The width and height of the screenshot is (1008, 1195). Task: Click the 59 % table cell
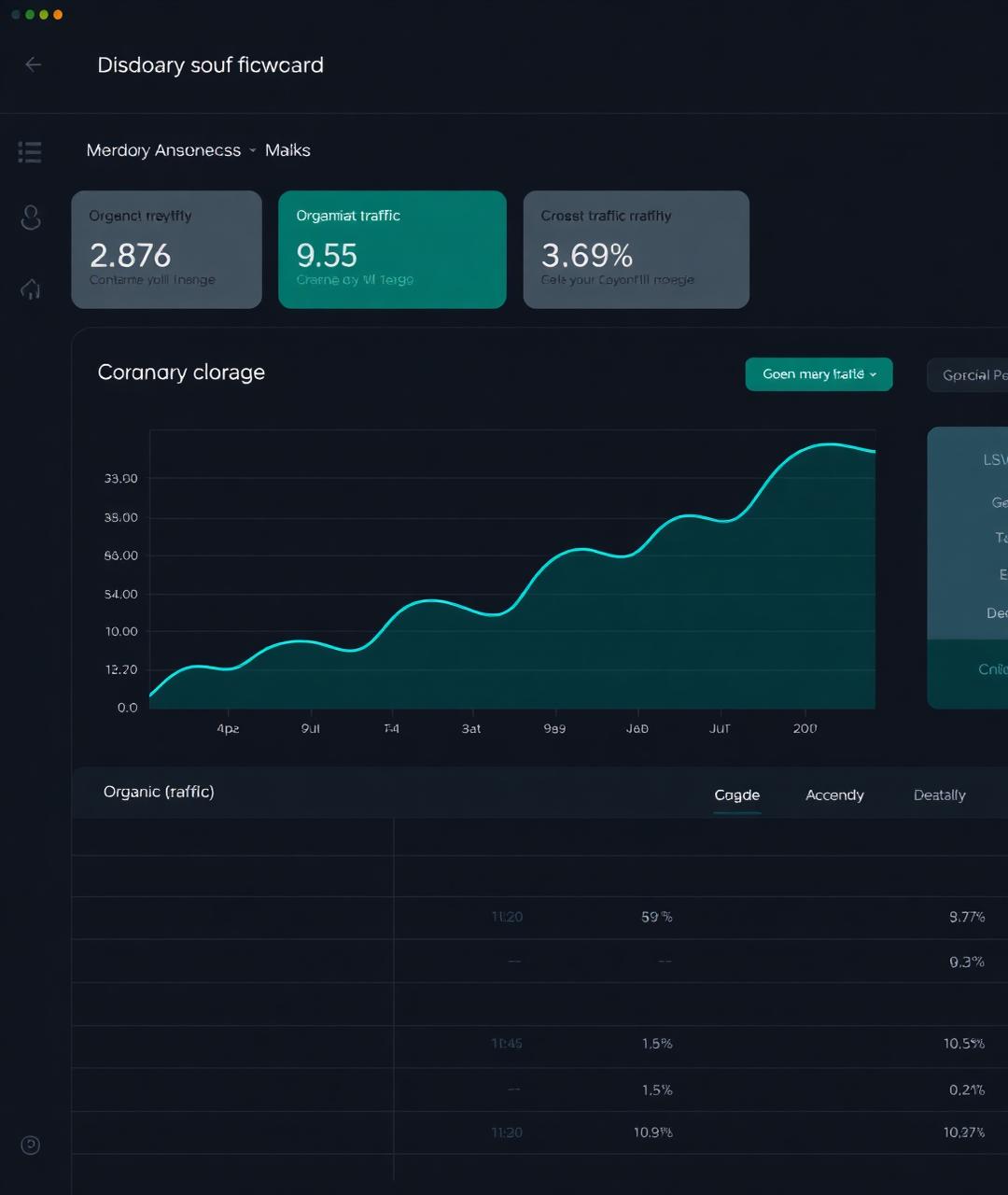pyautogui.click(x=657, y=918)
